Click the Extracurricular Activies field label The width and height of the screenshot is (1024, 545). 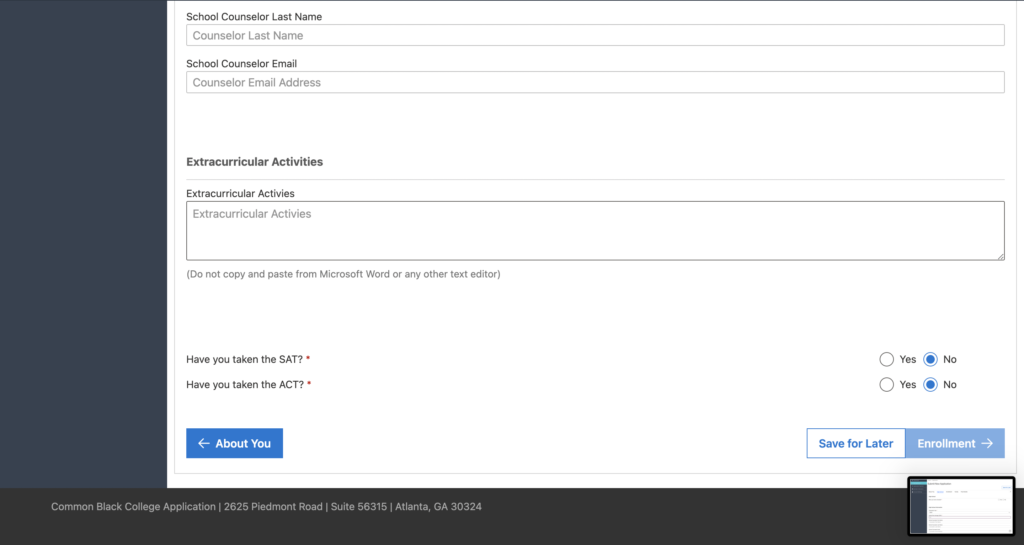[x=240, y=194]
